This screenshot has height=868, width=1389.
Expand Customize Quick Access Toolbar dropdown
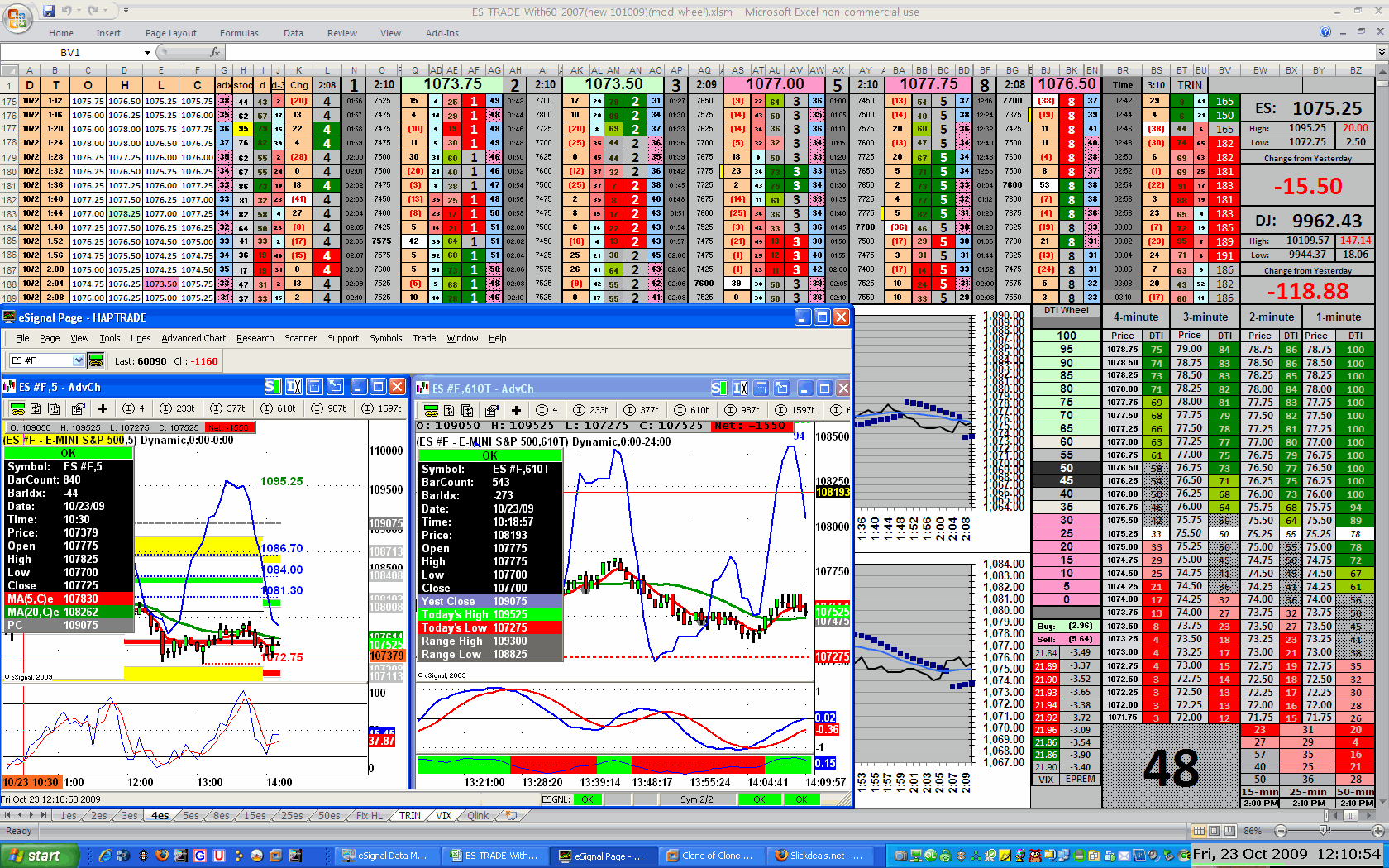click(x=126, y=11)
